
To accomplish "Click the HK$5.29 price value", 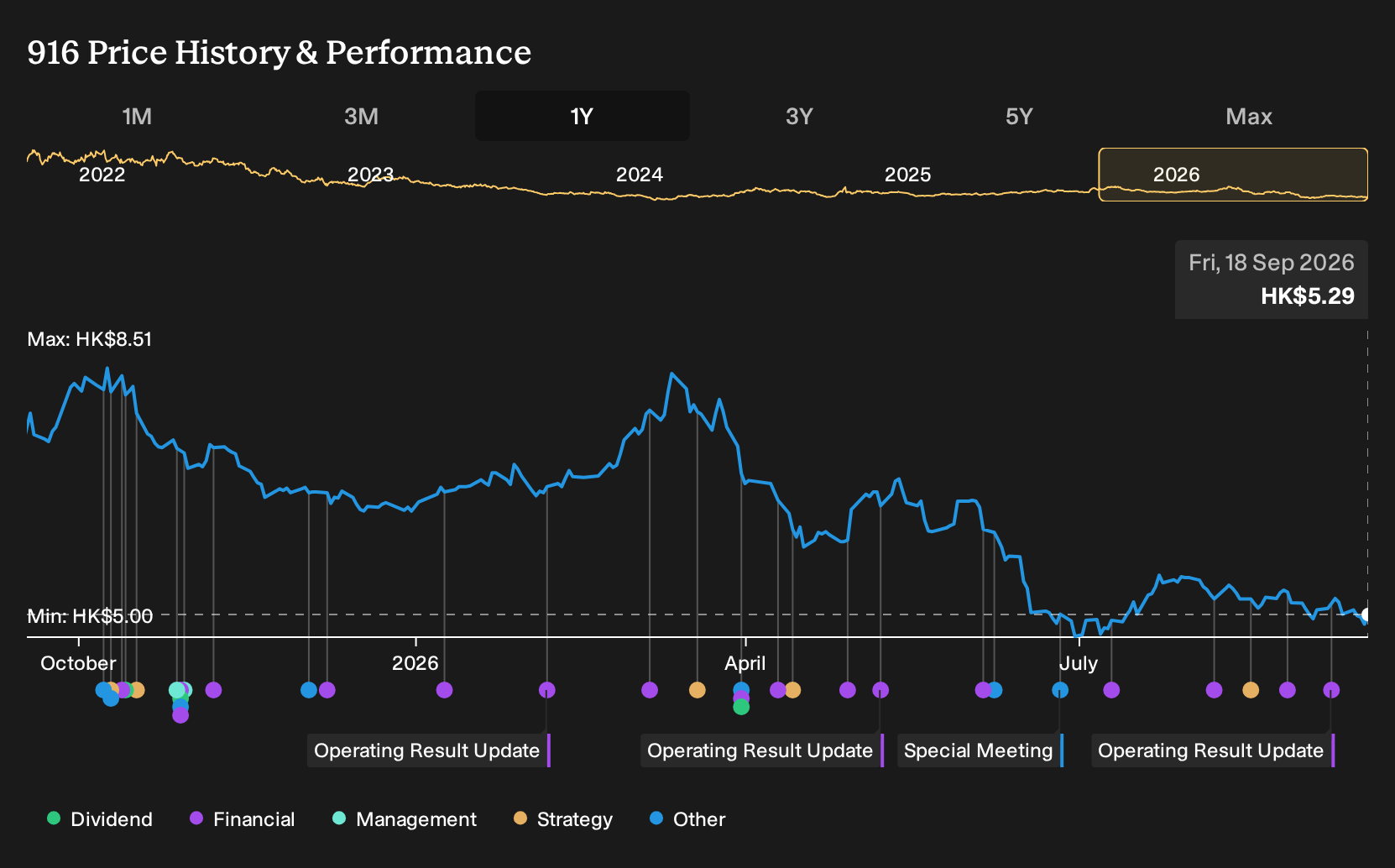I will point(1307,295).
